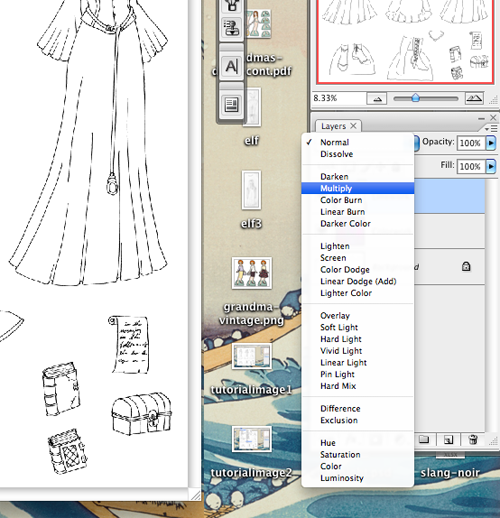
Task: Choose Screen blend mode
Action: coord(357,258)
